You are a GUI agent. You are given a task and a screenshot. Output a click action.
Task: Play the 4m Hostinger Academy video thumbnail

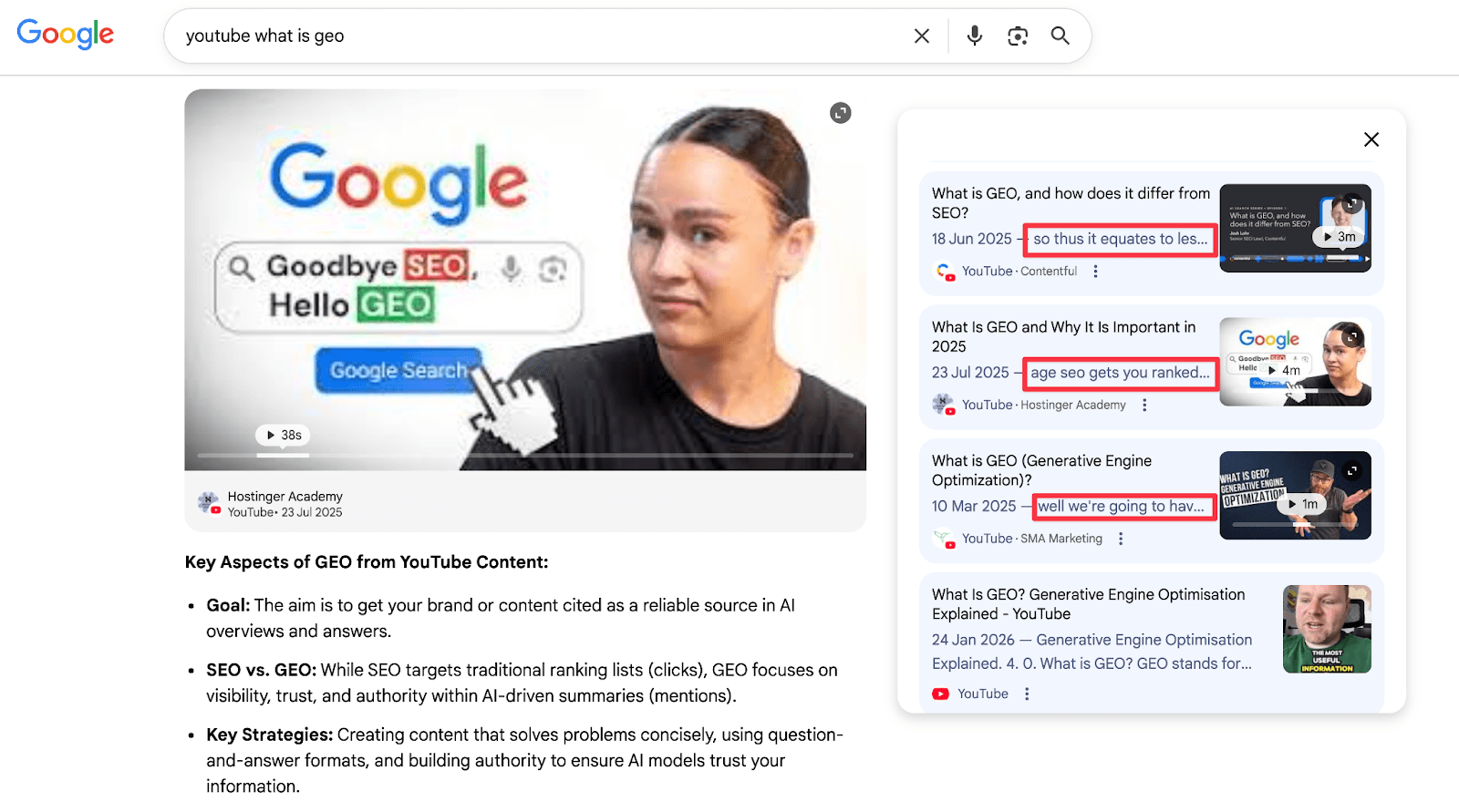tap(1295, 362)
